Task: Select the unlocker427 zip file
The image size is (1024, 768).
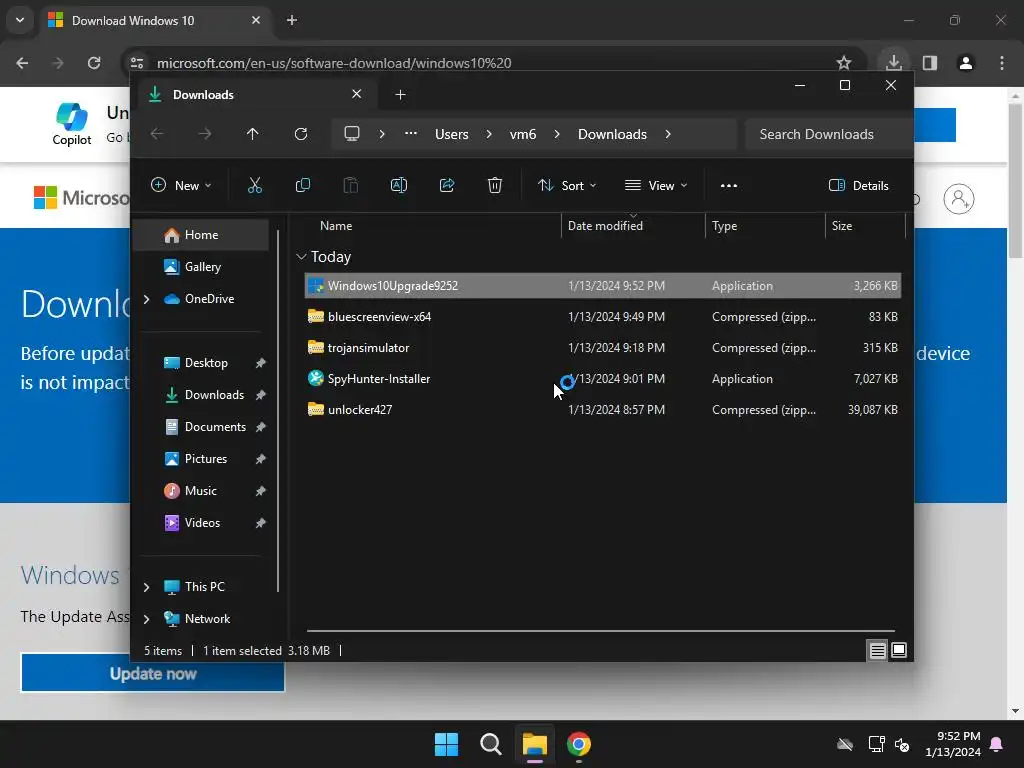Action: 603,410
